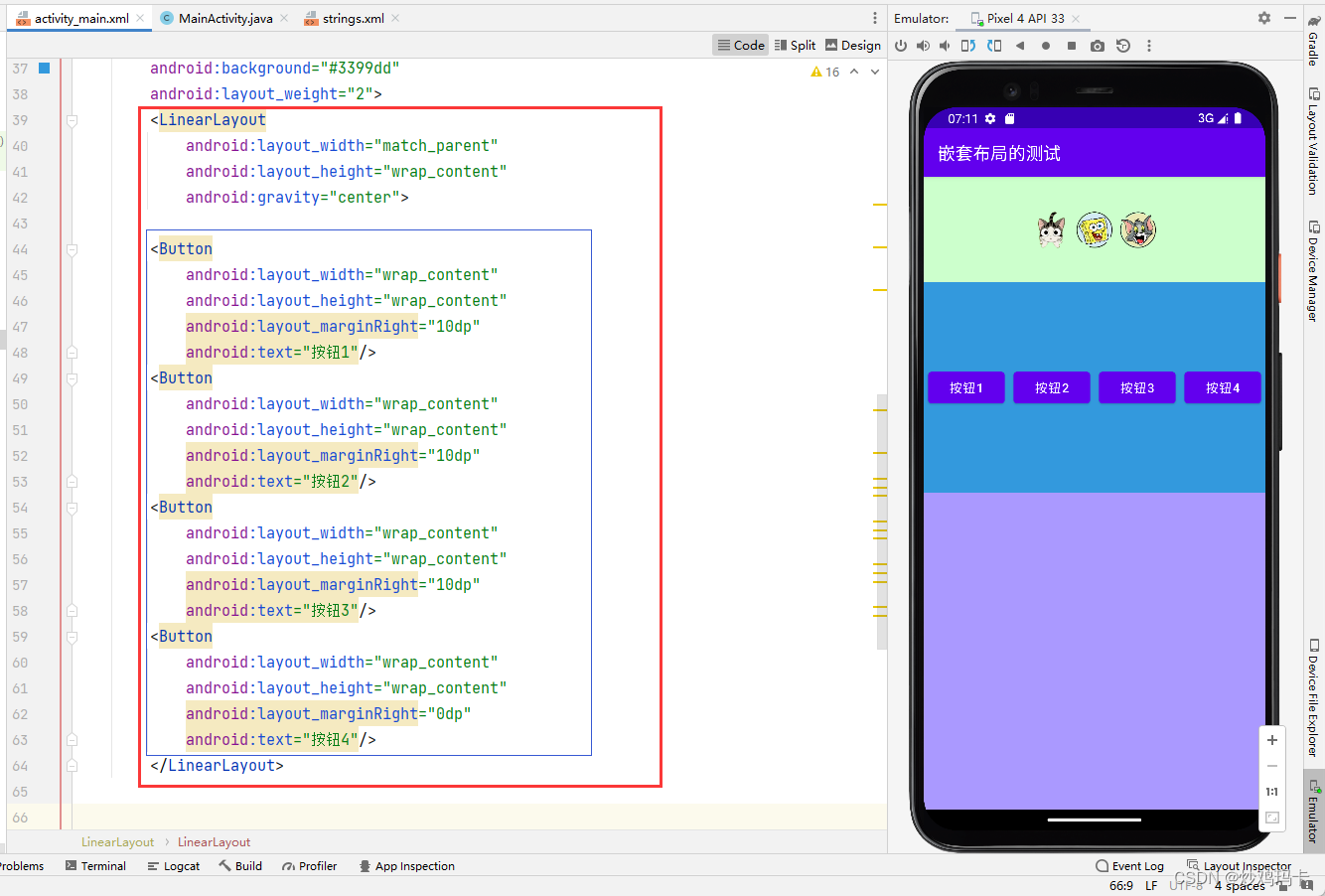This screenshot has height=896, width=1325.
Task: Click the emulator Back triangle icon
Action: [x=1020, y=46]
